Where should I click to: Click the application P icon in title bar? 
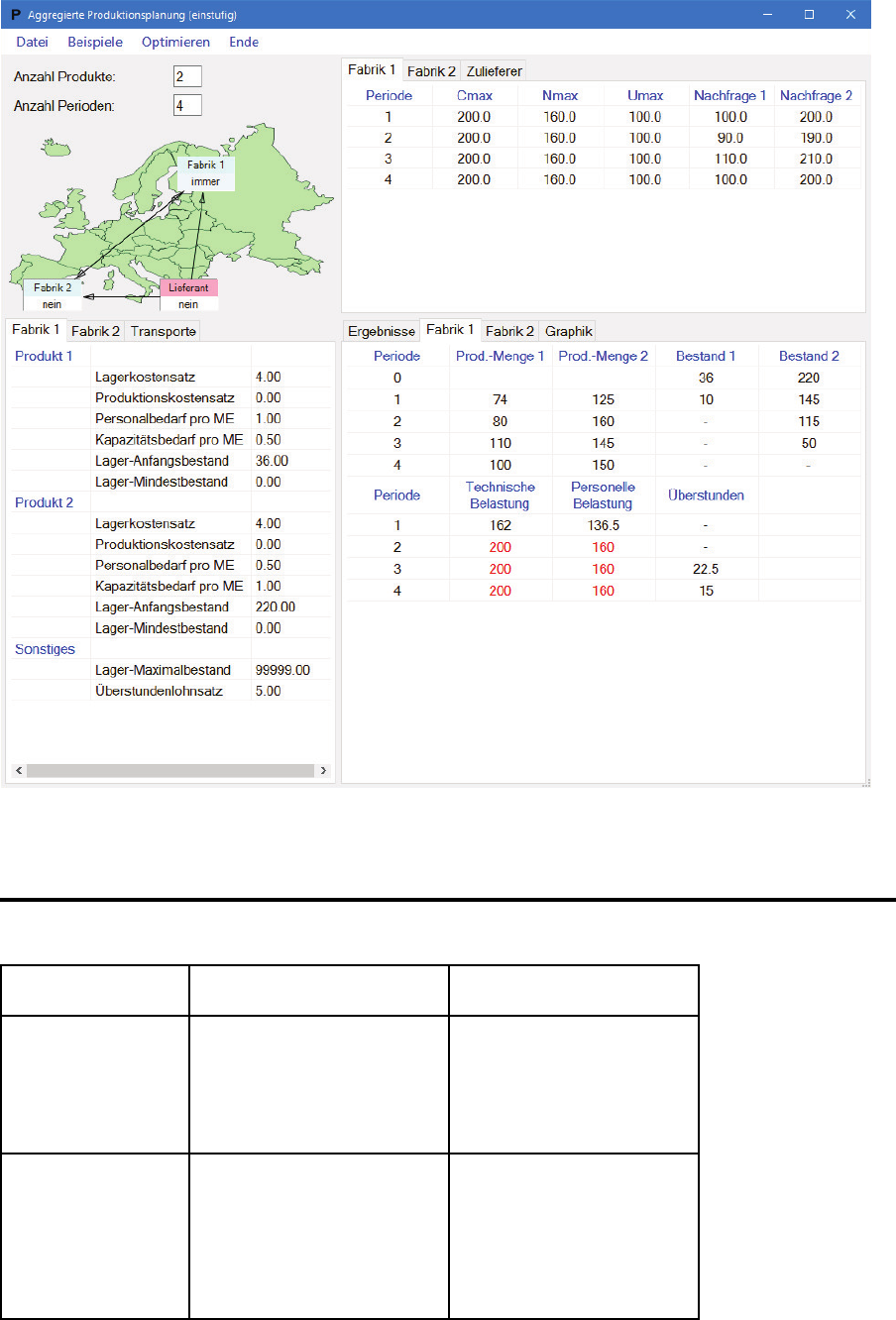[15, 15]
